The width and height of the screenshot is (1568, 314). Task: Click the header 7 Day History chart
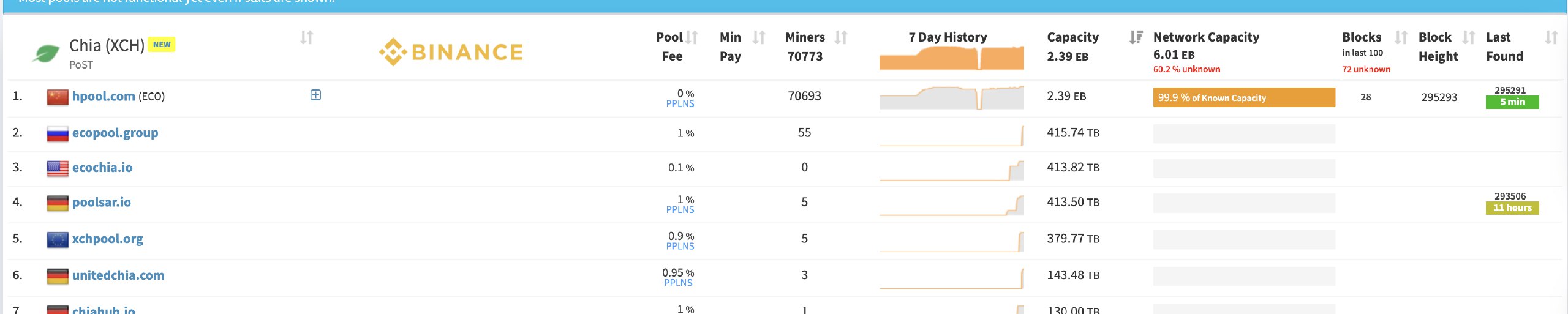point(951,59)
